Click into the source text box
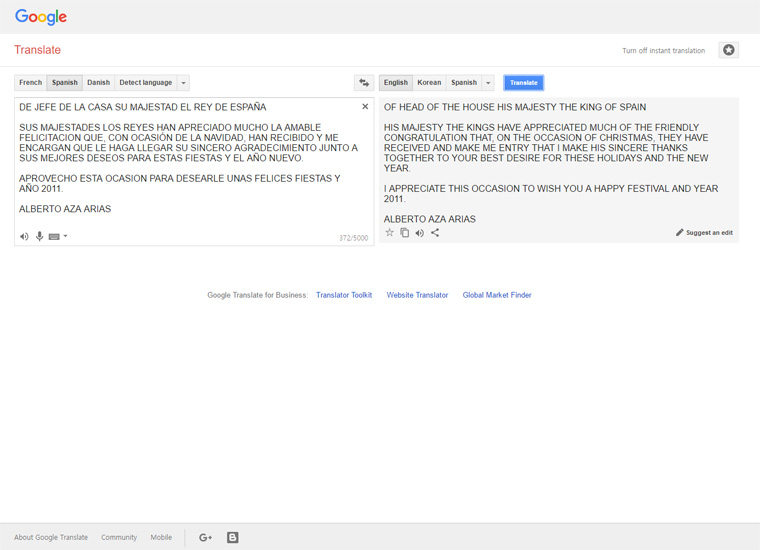This screenshot has width=760, height=550. pos(194,172)
